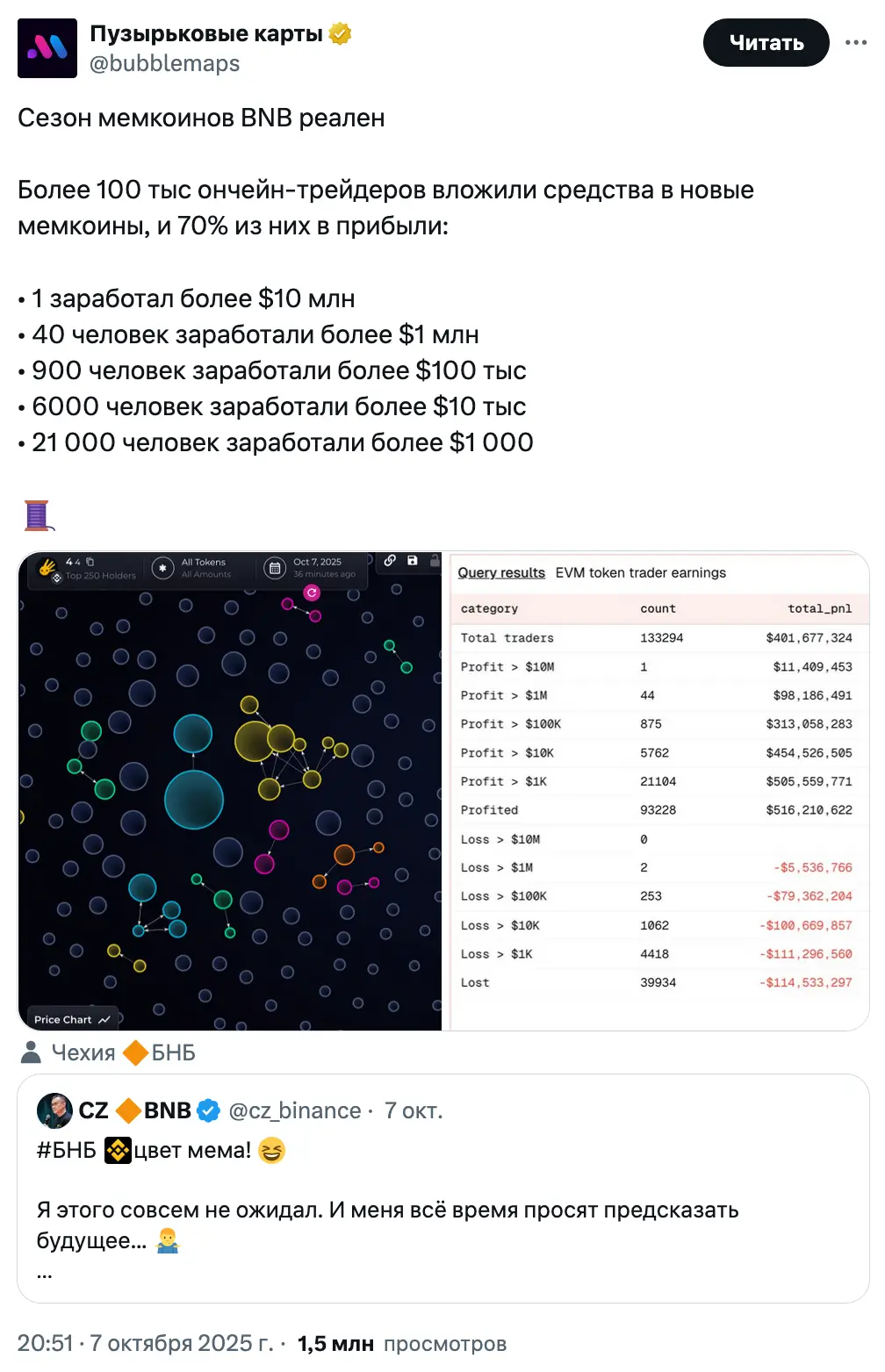Click the calendar date icon
The height and width of the screenshot is (1372, 885).
275,568
